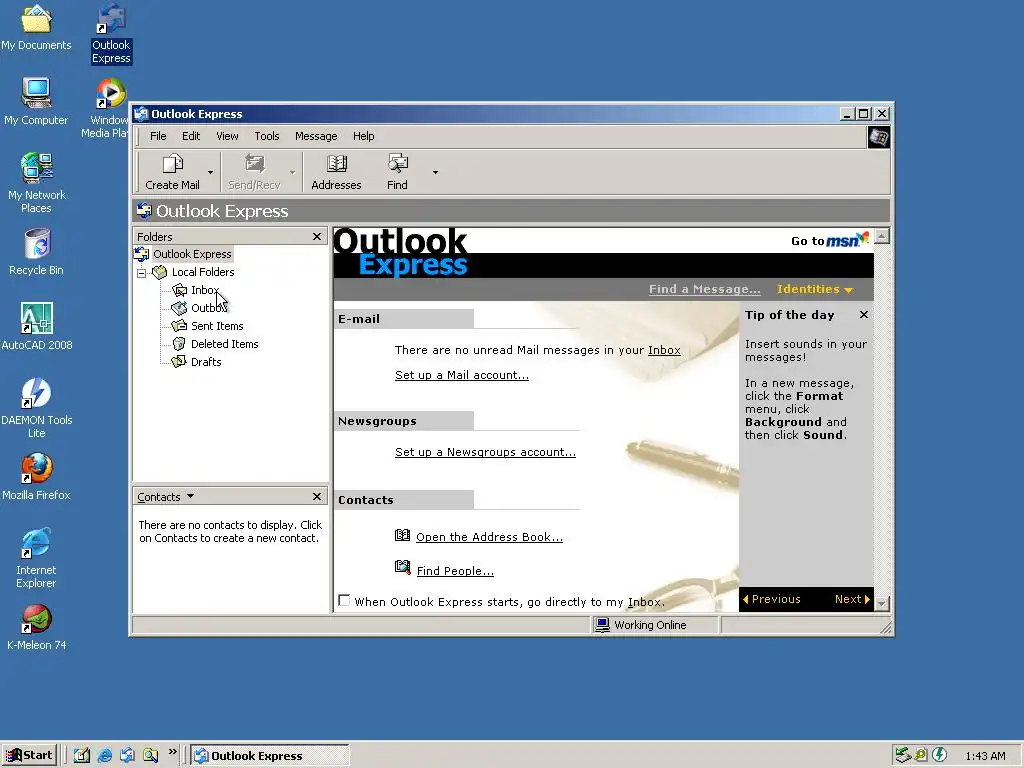Open the Tools menu
The width and height of the screenshot is (1024, 768).
(x=266, y=136)
